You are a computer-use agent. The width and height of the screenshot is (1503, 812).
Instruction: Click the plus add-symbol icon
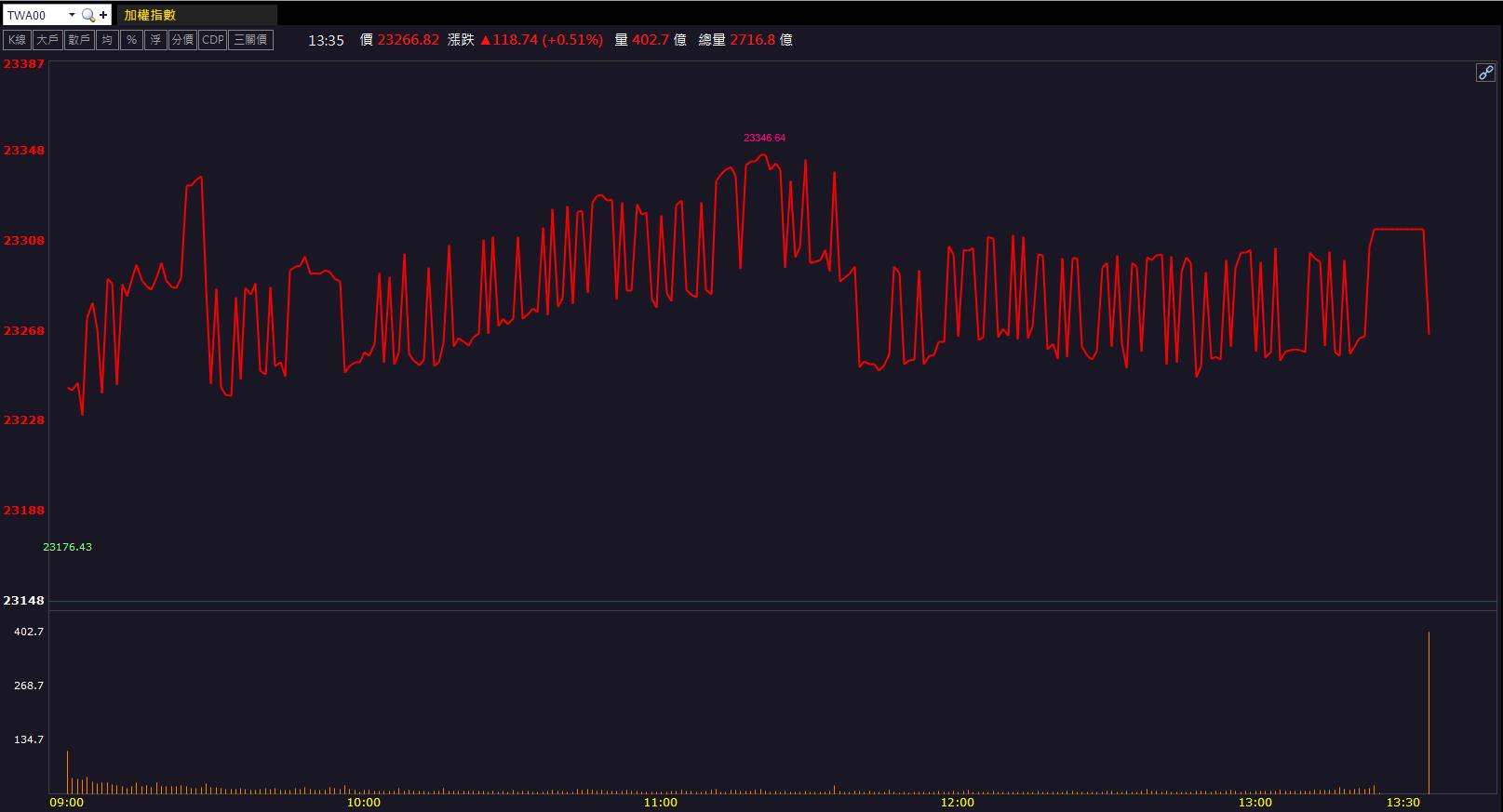(x=103, y=15)
